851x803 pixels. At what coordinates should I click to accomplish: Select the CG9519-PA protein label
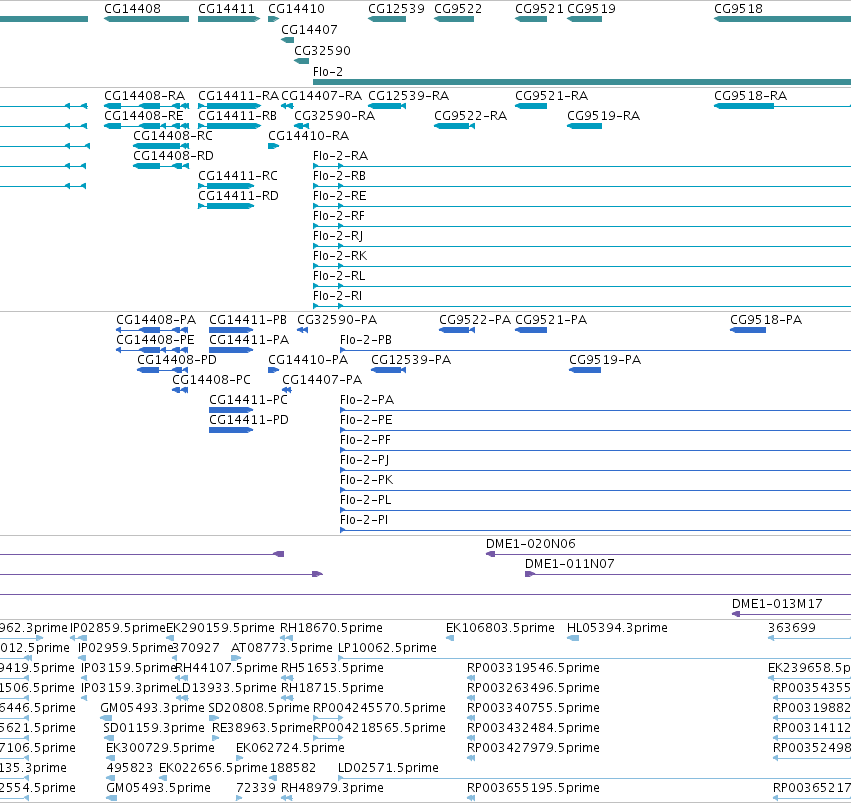[x=605, y=360]
